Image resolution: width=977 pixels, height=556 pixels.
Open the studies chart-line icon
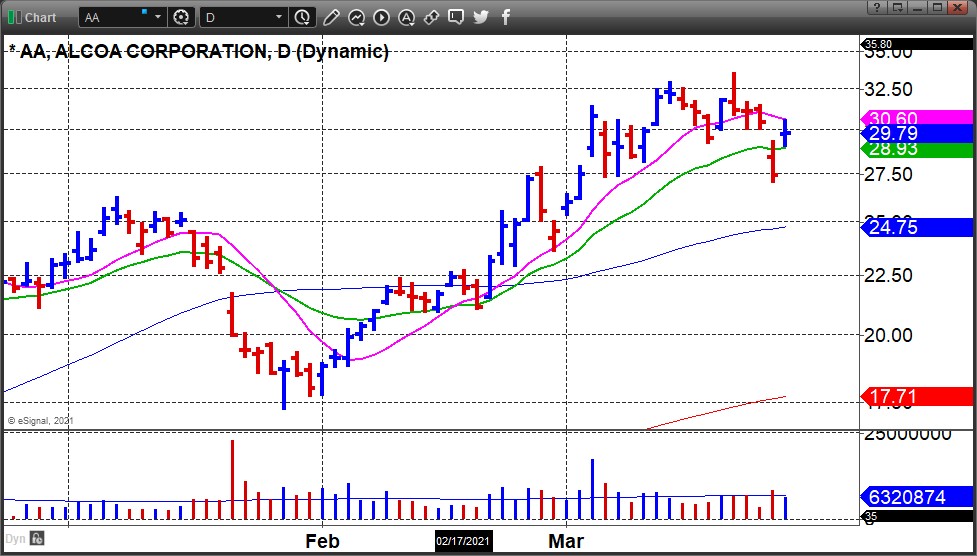[x=356, y=17]
